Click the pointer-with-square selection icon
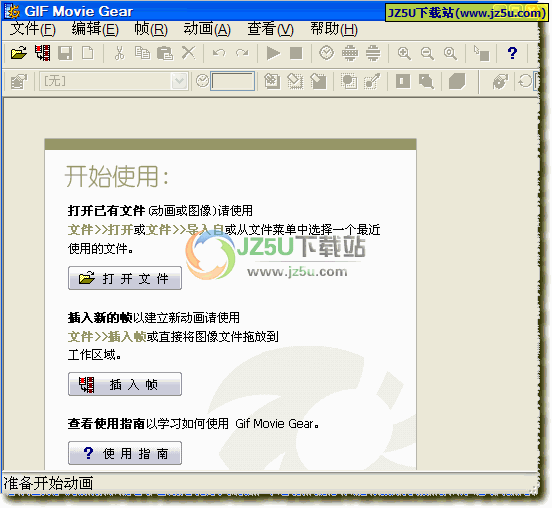 coord(481,53)
